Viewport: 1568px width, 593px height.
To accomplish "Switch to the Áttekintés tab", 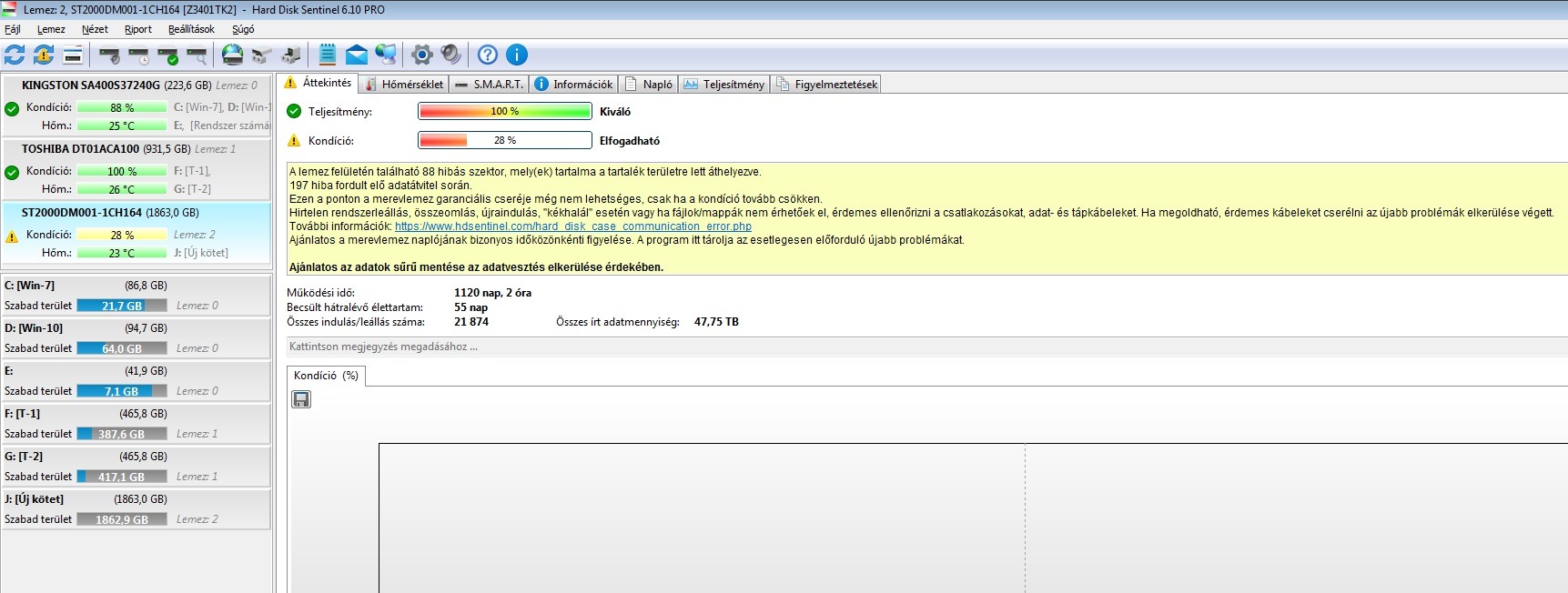I will coord(319,83).
